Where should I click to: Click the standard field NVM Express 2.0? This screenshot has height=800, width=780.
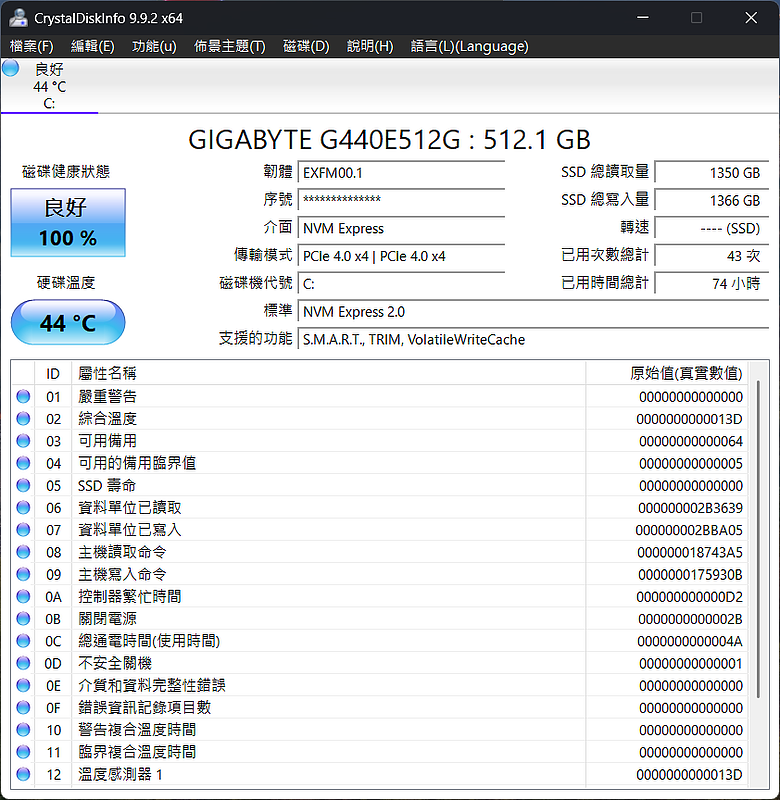(x=534, y=311)
